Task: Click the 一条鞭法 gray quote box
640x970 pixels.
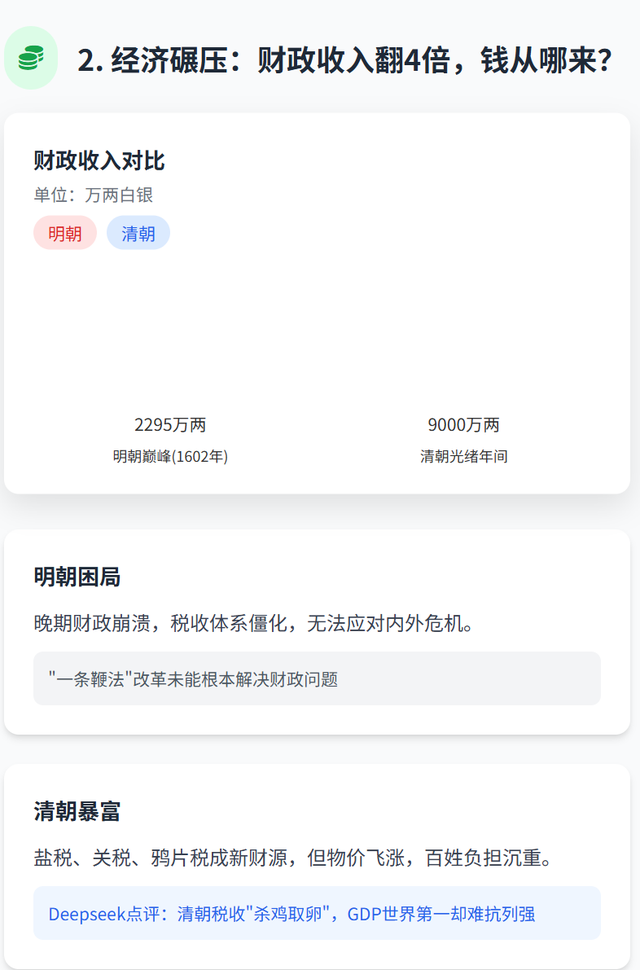Action: (317, 679)
